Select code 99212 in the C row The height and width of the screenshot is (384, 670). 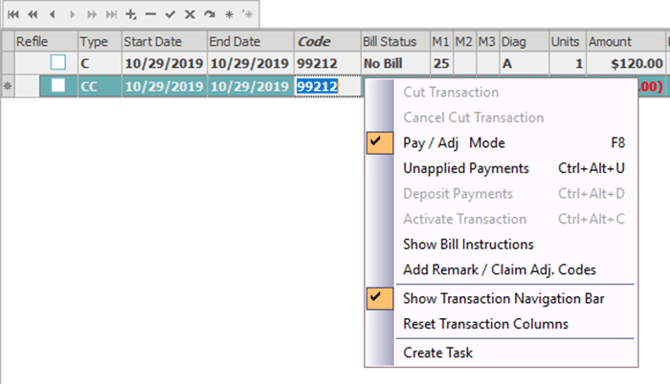click(328, 63)
